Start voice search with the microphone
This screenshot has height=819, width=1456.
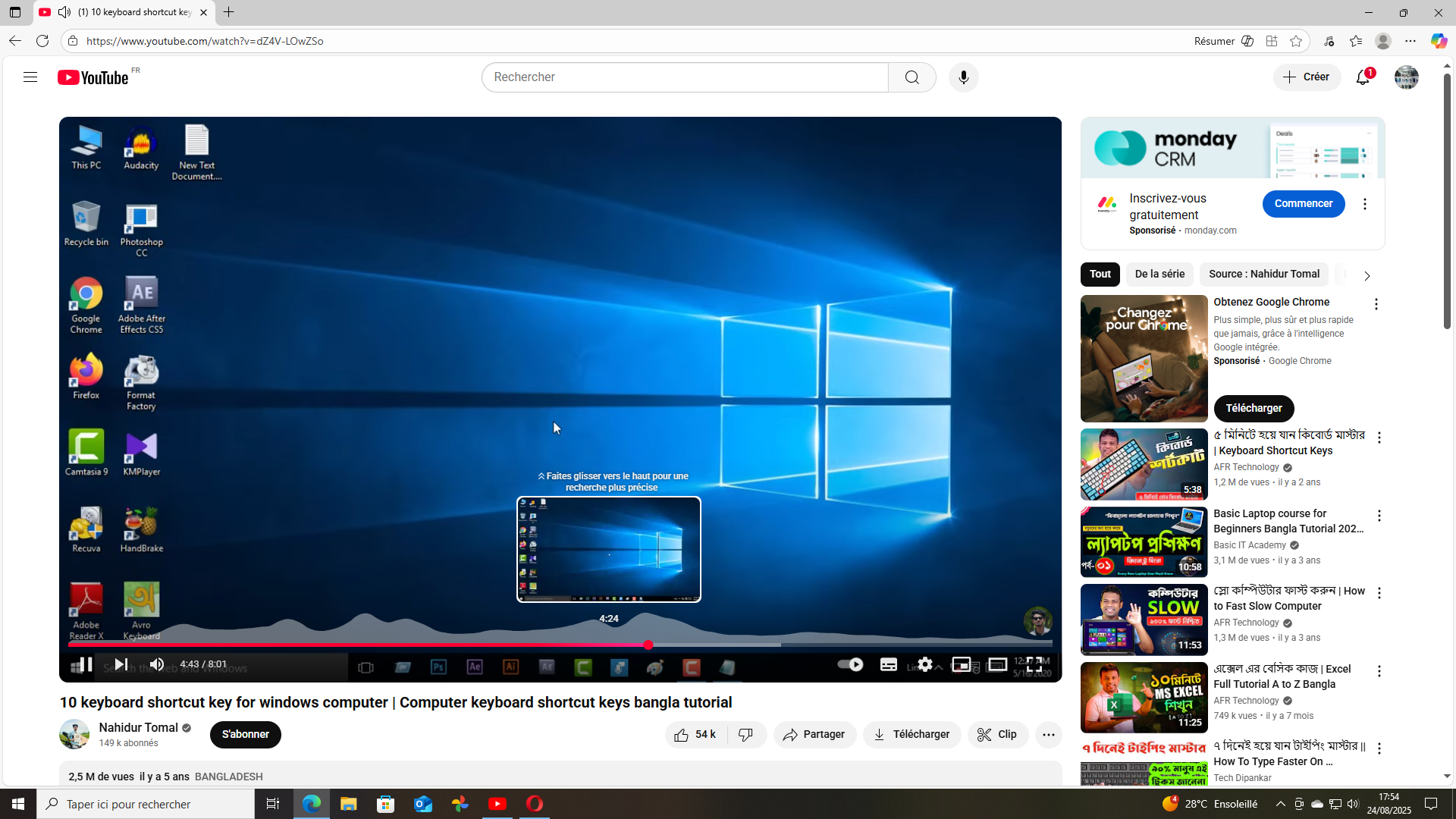point(963,77)
